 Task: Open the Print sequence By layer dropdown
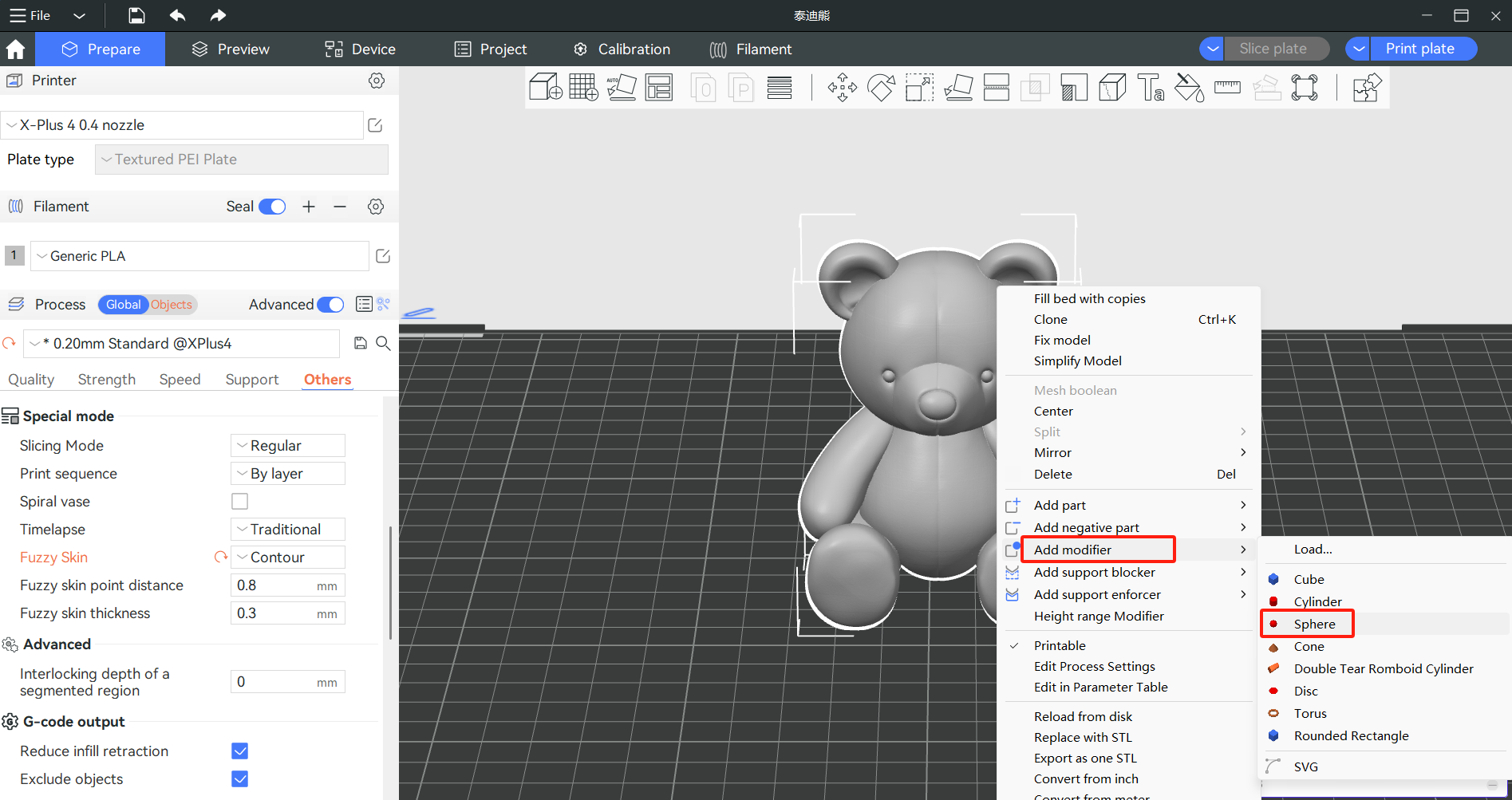pyautogui.click(x=288, y=473)
